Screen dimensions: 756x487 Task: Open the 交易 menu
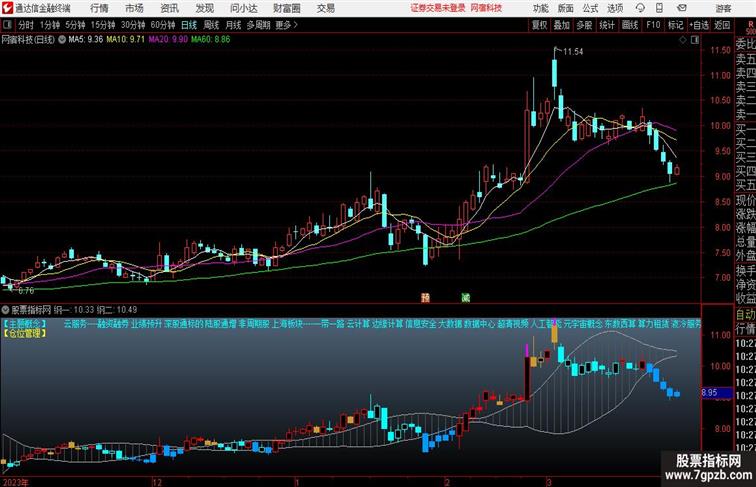[x=326, y=8]
